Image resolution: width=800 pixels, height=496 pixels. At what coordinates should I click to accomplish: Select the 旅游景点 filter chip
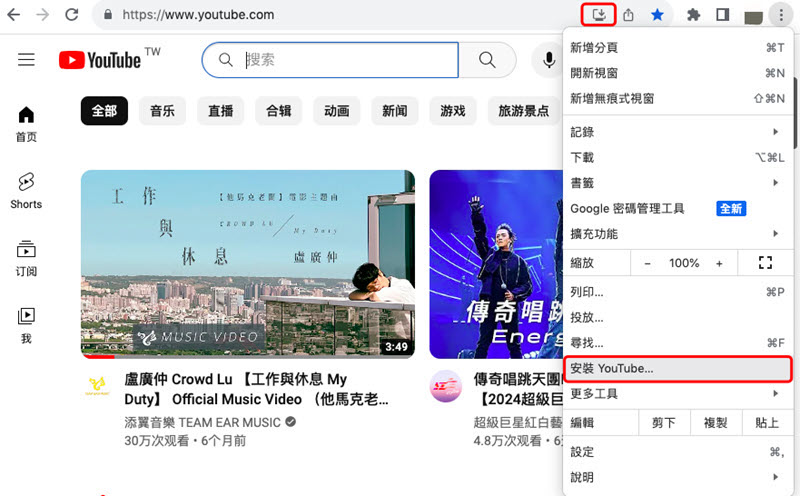[524, 111]
